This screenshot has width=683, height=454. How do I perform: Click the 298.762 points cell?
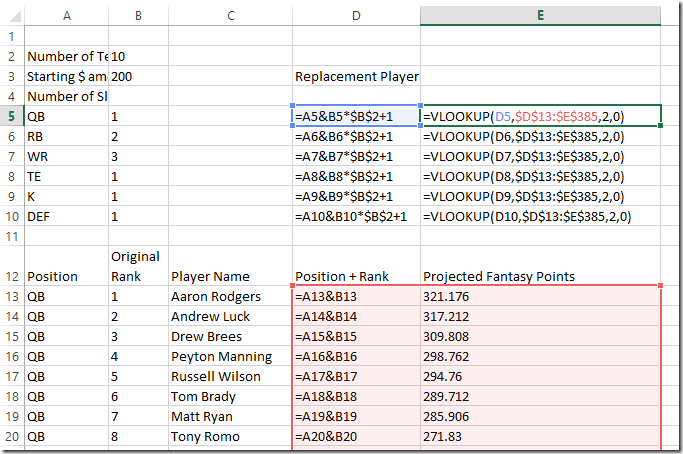click(541, 356)
